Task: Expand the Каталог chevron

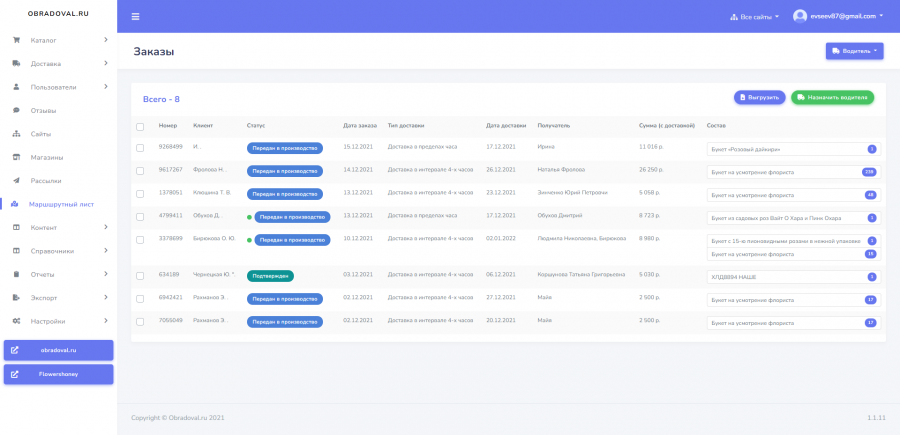Action: (x=106, y=40)
